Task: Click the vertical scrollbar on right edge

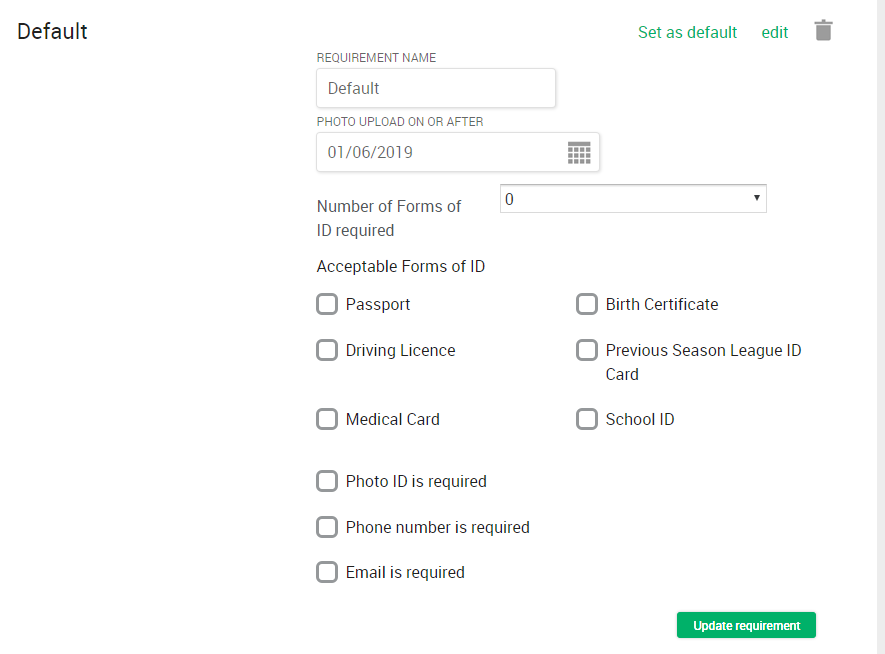Action: (880, 327)
